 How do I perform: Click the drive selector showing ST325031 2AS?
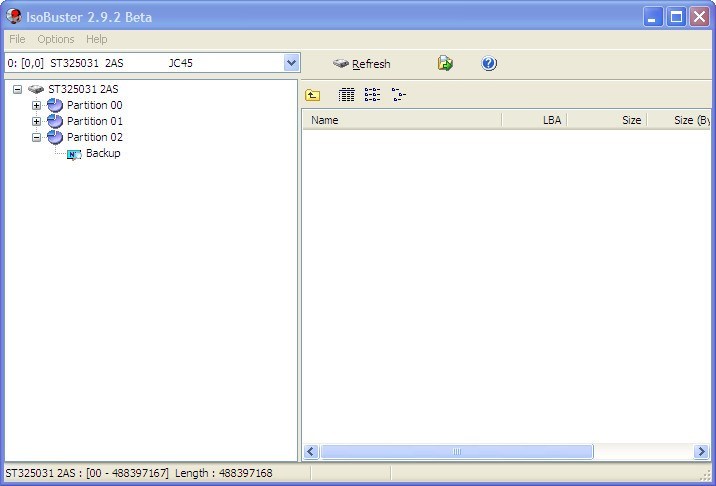coord(153,63)
